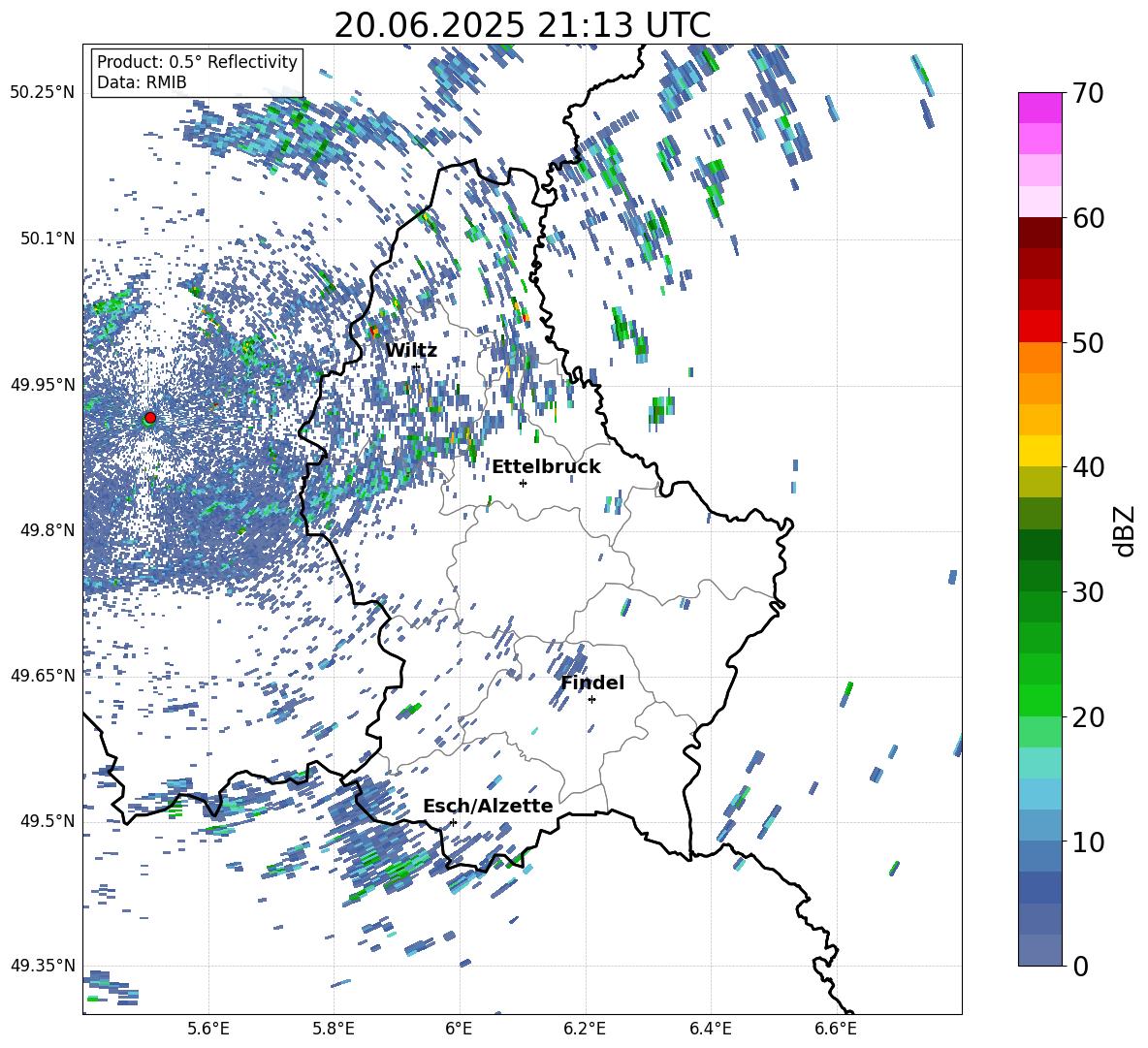This screenshot has height=1048, width=1148.
Task: Click the 20 colorbar tick label
Action: click(x=1088, y=716)
